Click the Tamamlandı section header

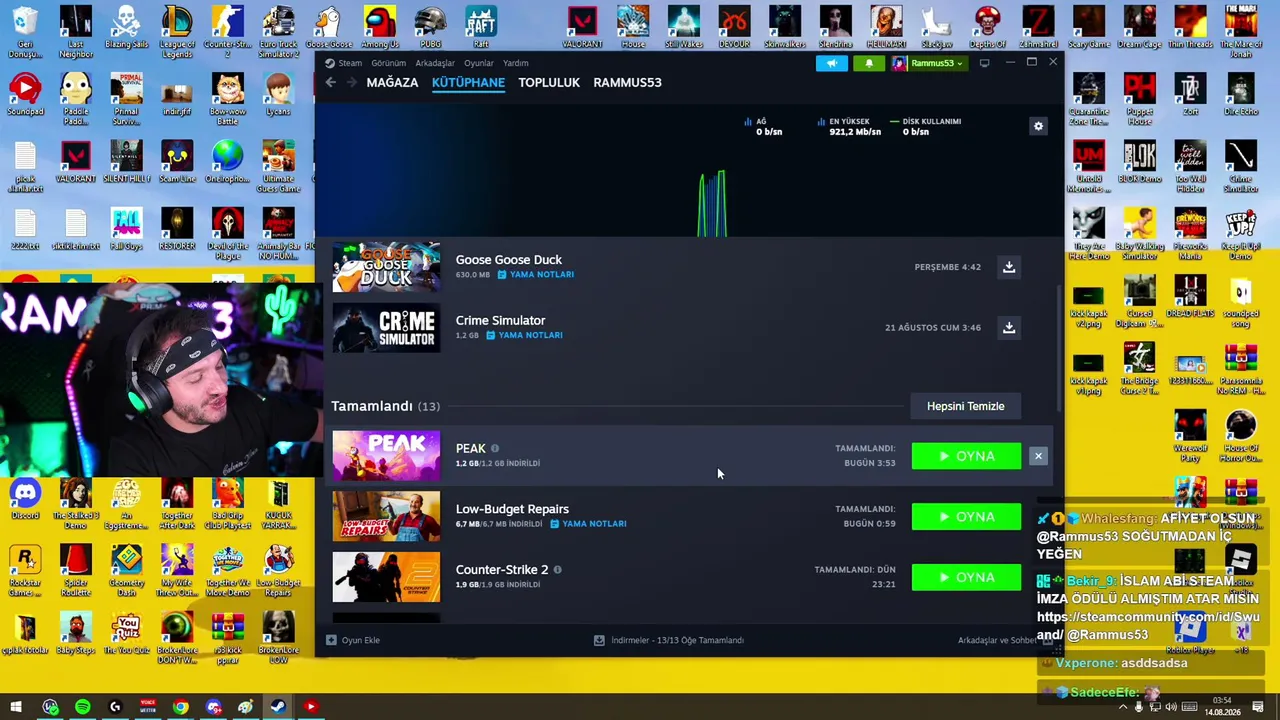[x=385, y=406]
